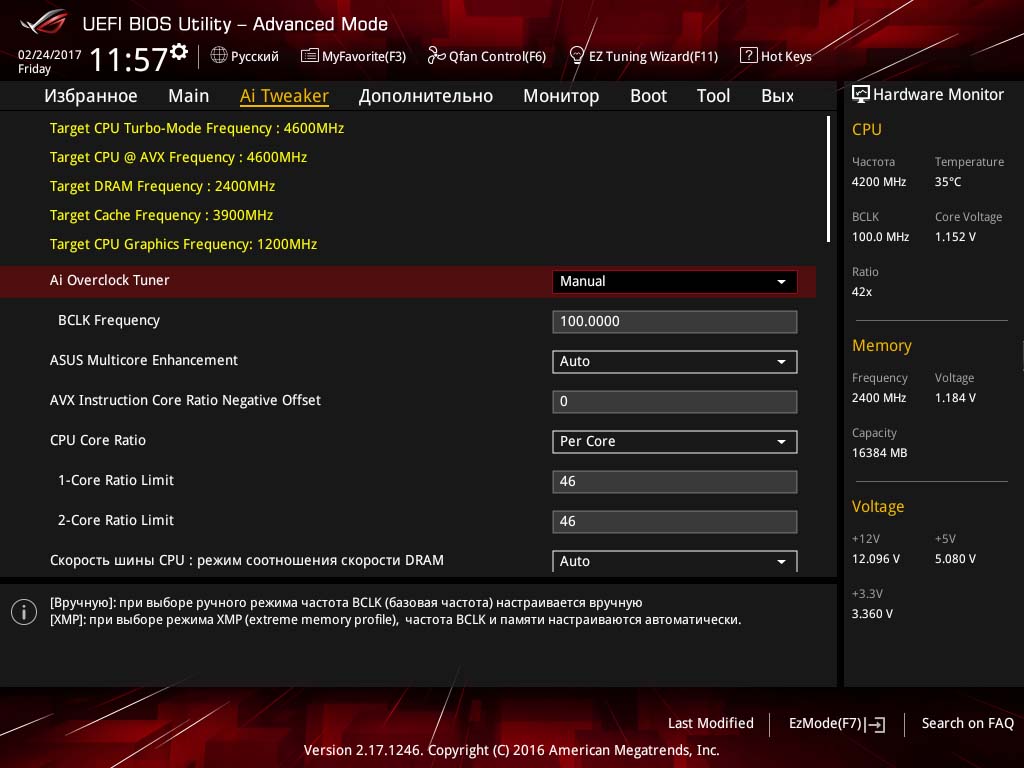This screenshot has height=768, width=1024.
Task: Click the BCLK 100.0 MHz reading
Action: [x=880, y=236]
